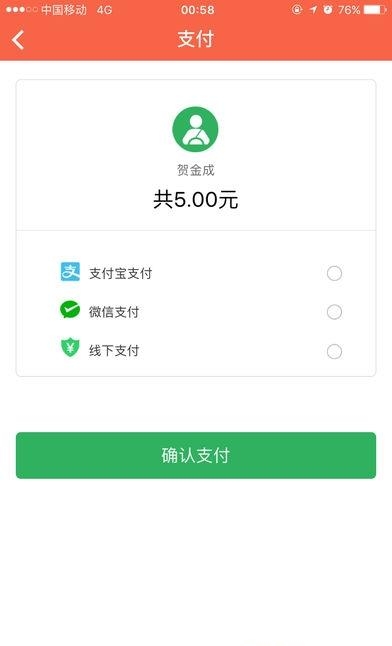Tap the 共5.00元 amount text
The width and height of the screenshot is (392, 646).
196,200
